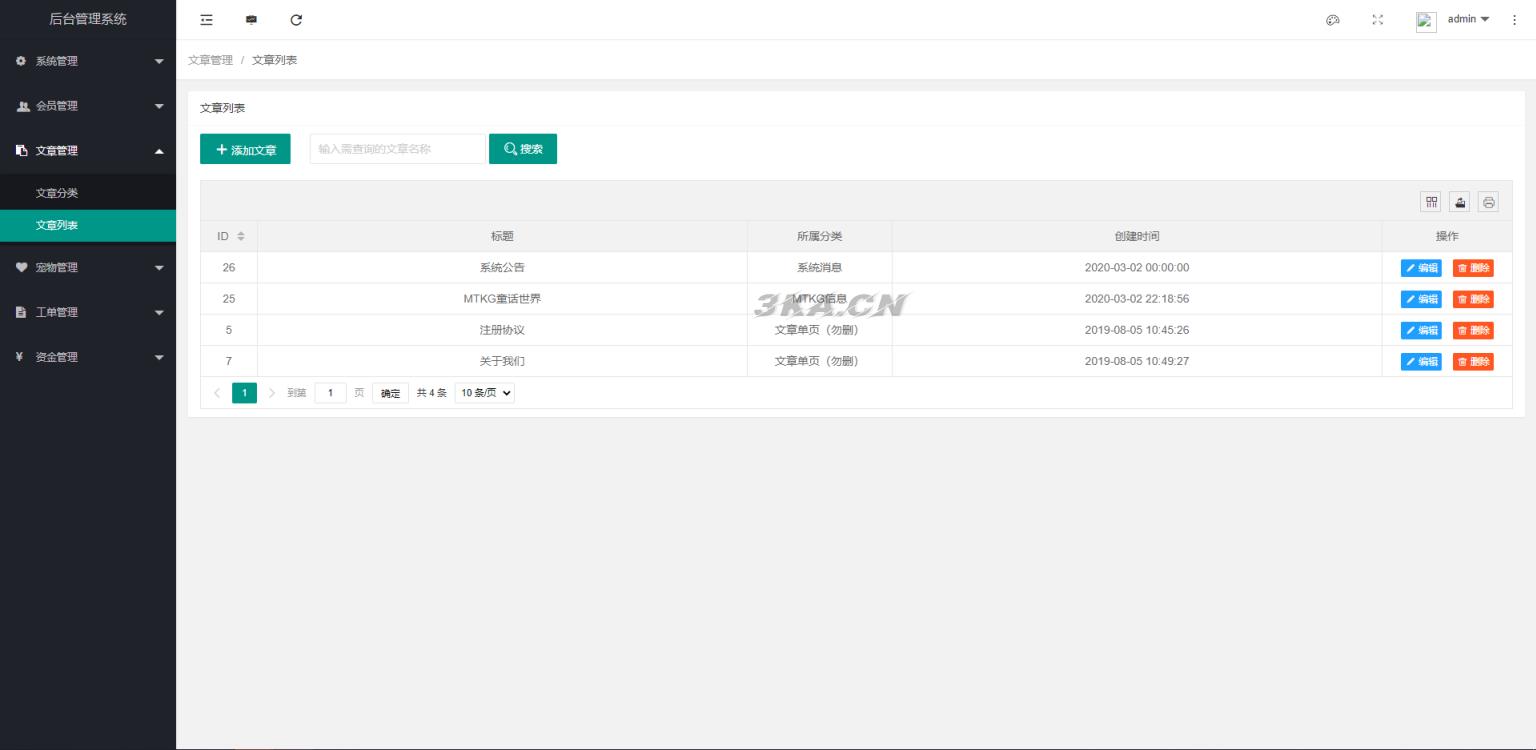Click the 所属分类 column header

click(x=820, y=236)
